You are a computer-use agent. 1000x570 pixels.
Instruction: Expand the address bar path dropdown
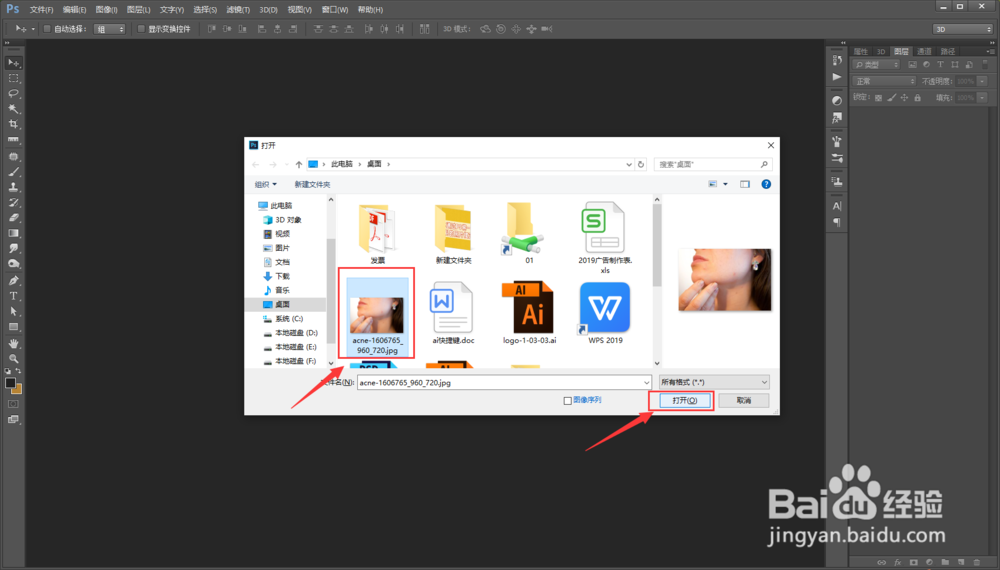(629, 164)
